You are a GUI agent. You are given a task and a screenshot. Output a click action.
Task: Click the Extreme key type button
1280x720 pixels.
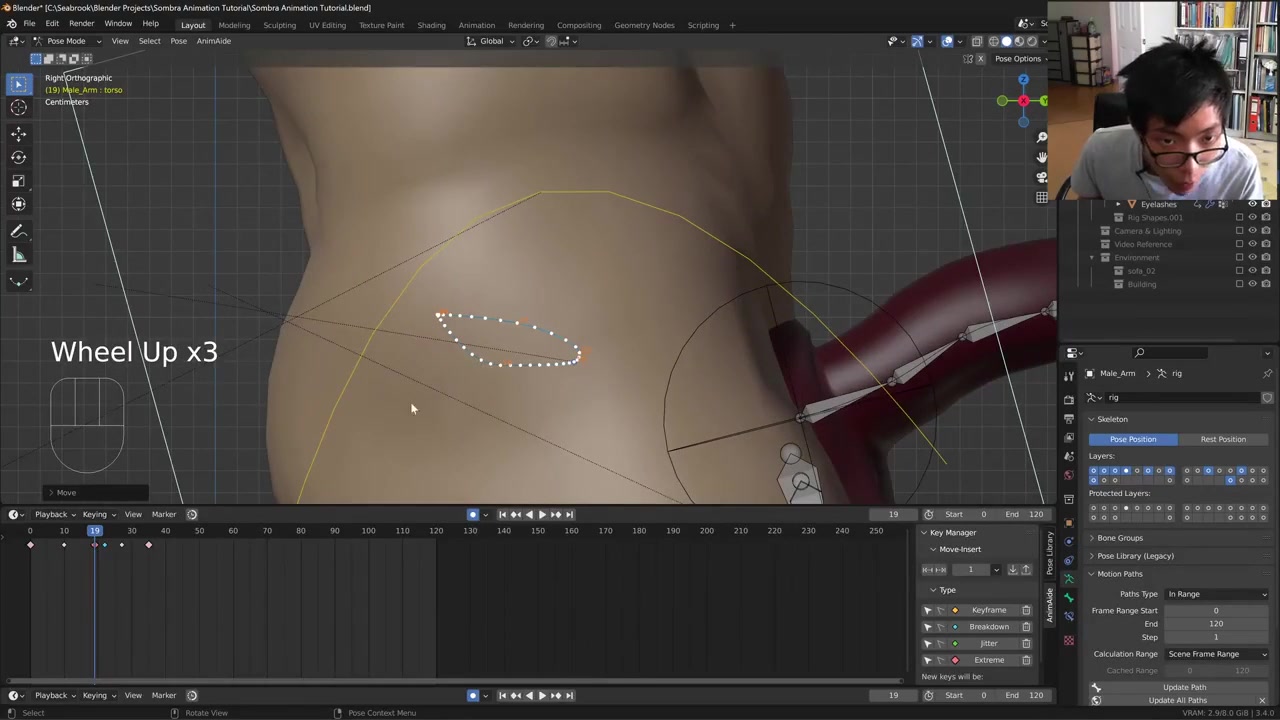coord(988,660)
